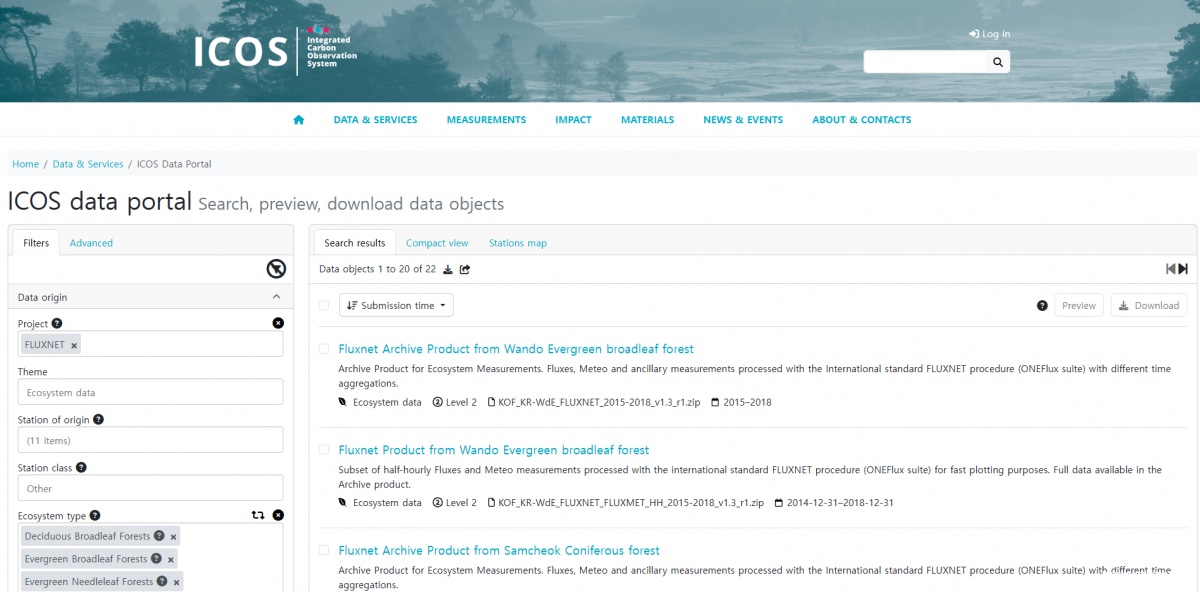Image resolution: width=1200 pixels, height=592 pixels.
Task: Switch to the Stations map tab
Action: coord(518,243)
